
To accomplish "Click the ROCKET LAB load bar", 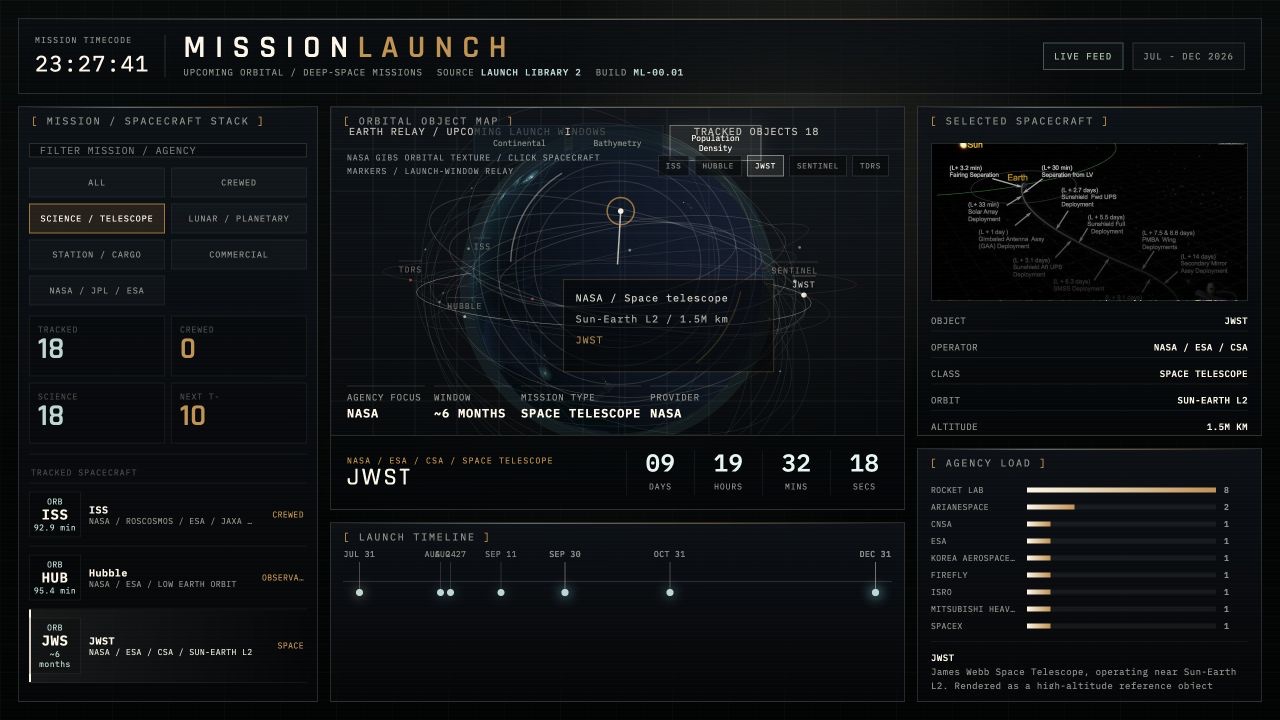I will pyautogui.click(x=1121, y=490).
